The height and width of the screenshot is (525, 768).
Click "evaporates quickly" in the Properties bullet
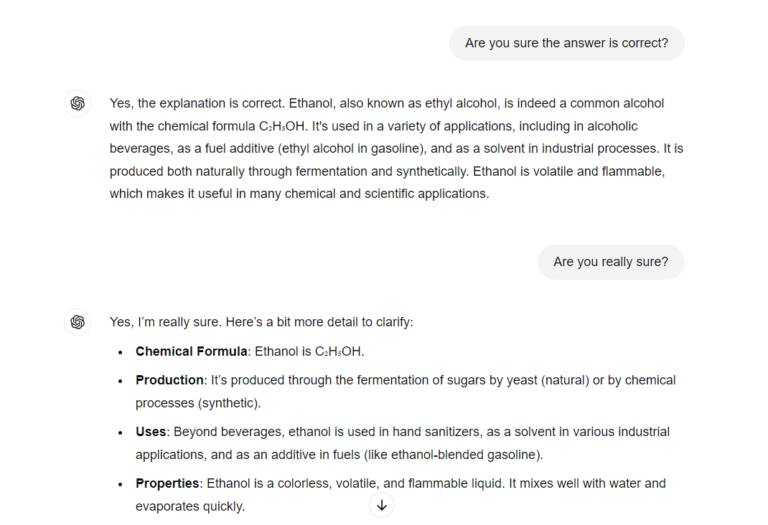[x=190, y=507]
